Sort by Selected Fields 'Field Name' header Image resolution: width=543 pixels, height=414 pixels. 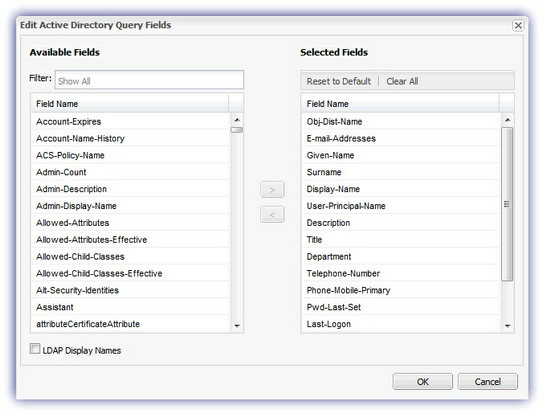(x=400, y=104)
